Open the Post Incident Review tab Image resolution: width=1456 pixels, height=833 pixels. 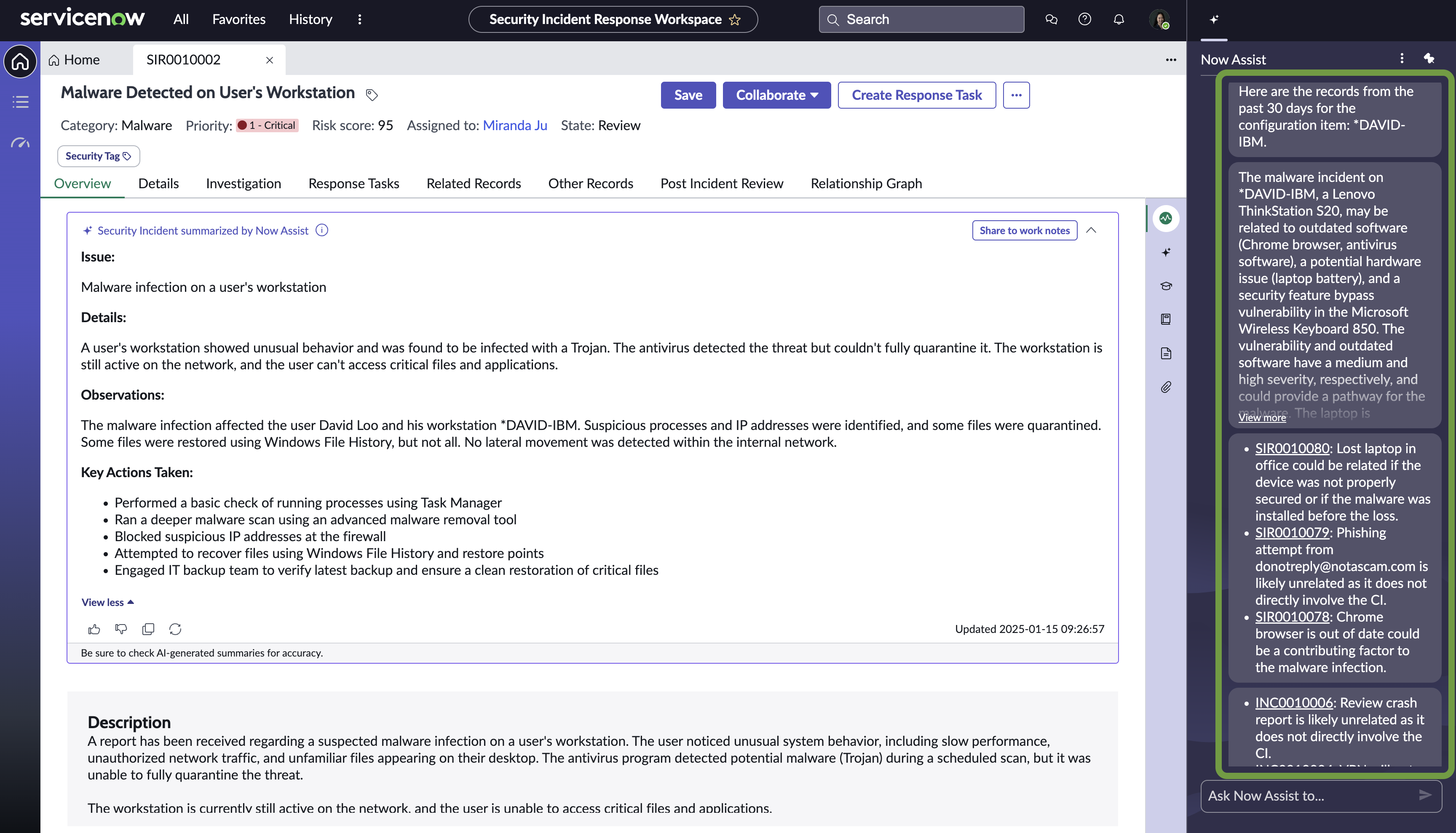coord(722,184)
